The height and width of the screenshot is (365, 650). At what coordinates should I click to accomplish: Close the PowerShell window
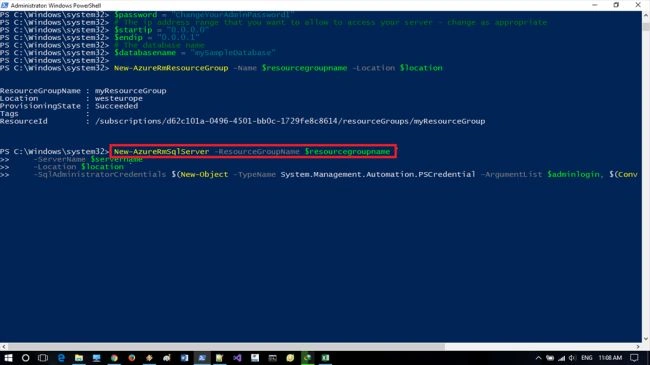coord(638,5)
